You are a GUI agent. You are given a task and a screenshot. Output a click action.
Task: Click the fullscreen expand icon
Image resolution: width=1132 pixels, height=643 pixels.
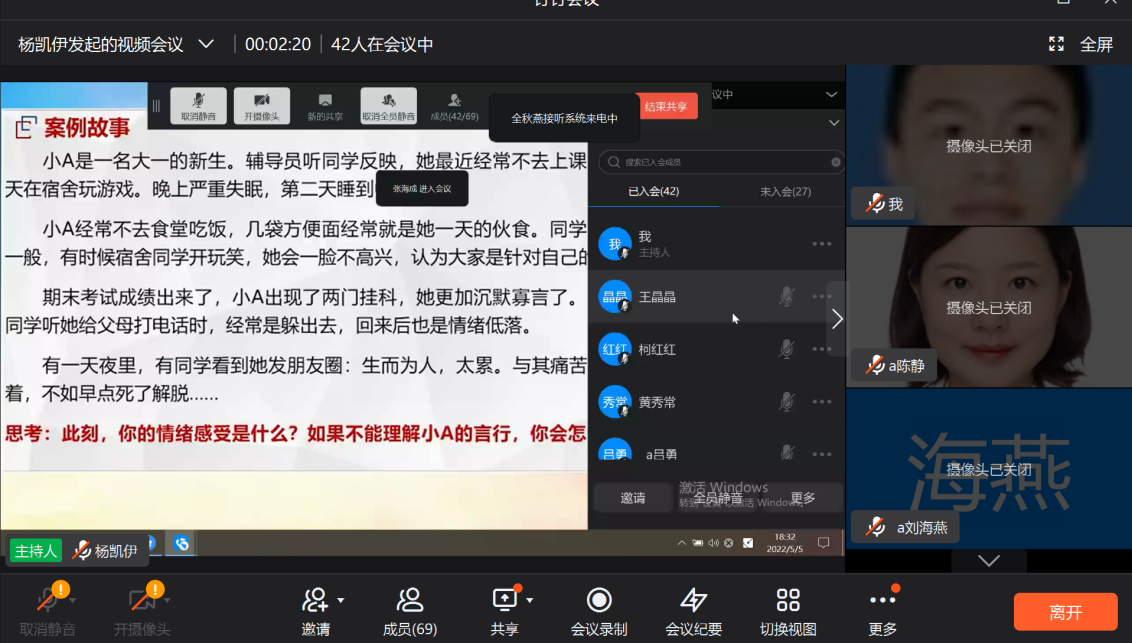coord(1056,44)
